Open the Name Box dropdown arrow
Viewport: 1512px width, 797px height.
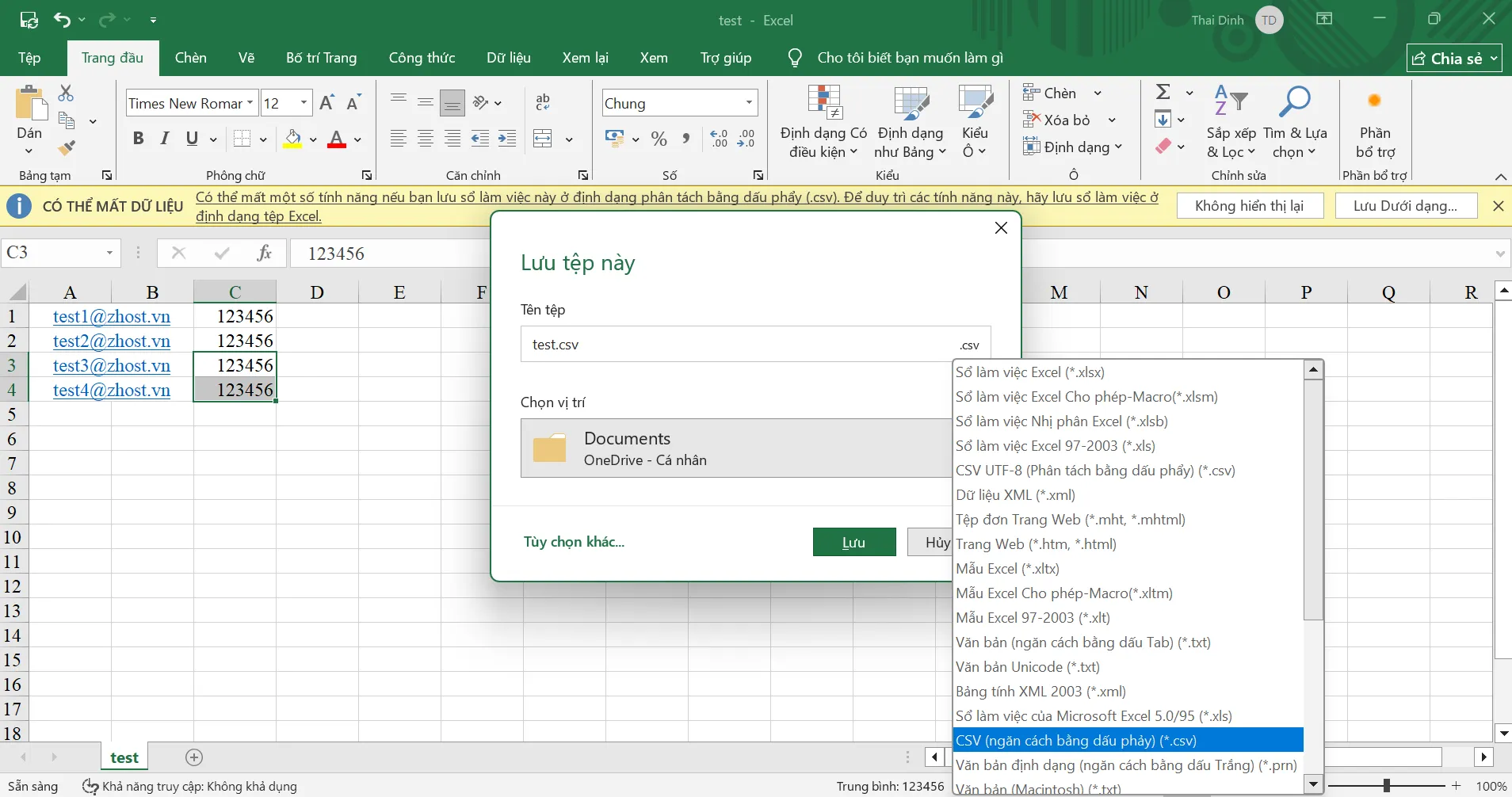tap(109, 254)
